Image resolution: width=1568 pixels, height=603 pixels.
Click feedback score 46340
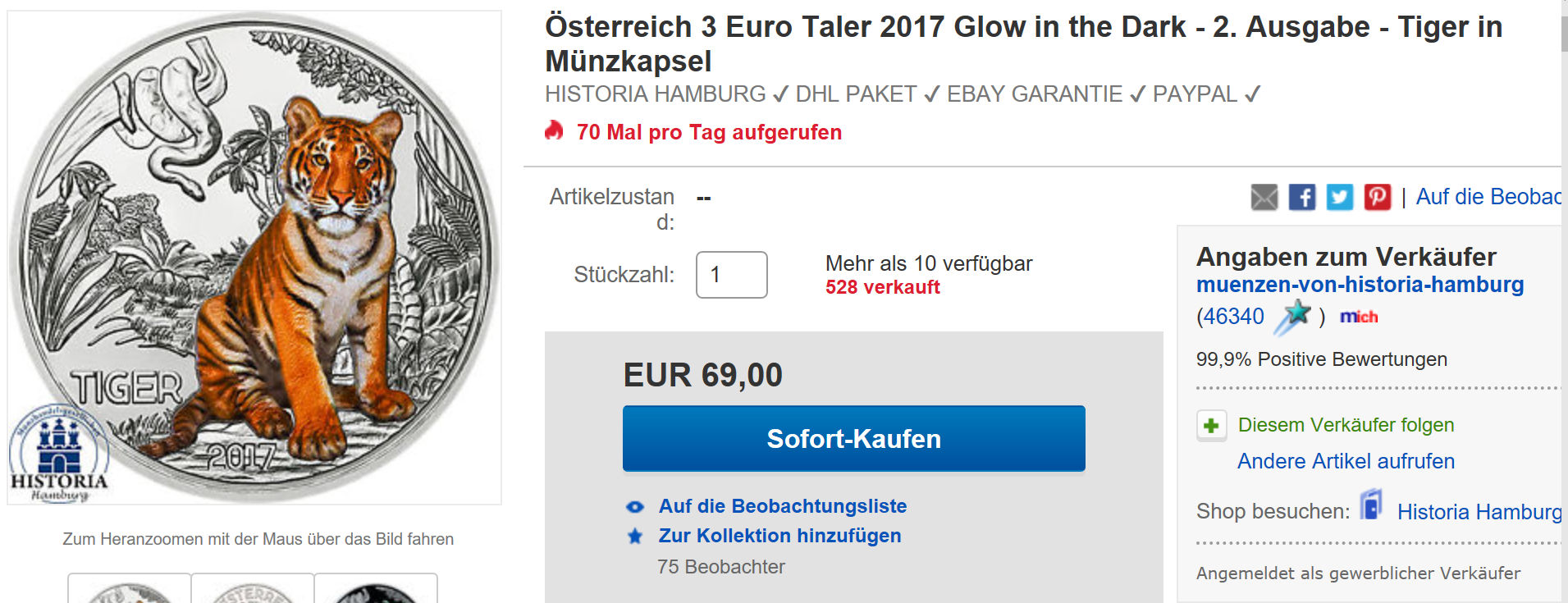tap(1233, 317)
